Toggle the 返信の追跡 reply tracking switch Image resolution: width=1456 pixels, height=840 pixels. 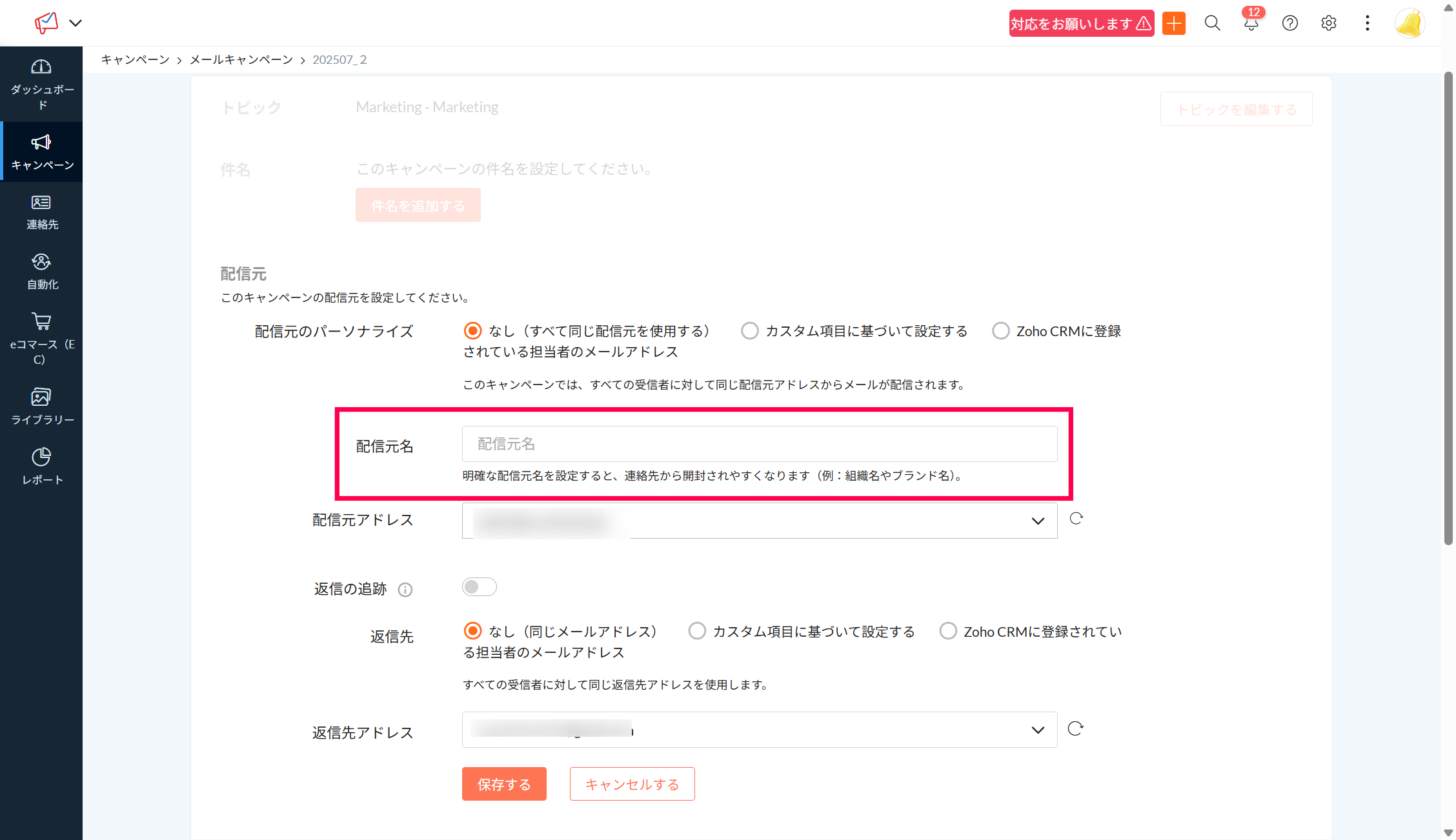point(479,587)
